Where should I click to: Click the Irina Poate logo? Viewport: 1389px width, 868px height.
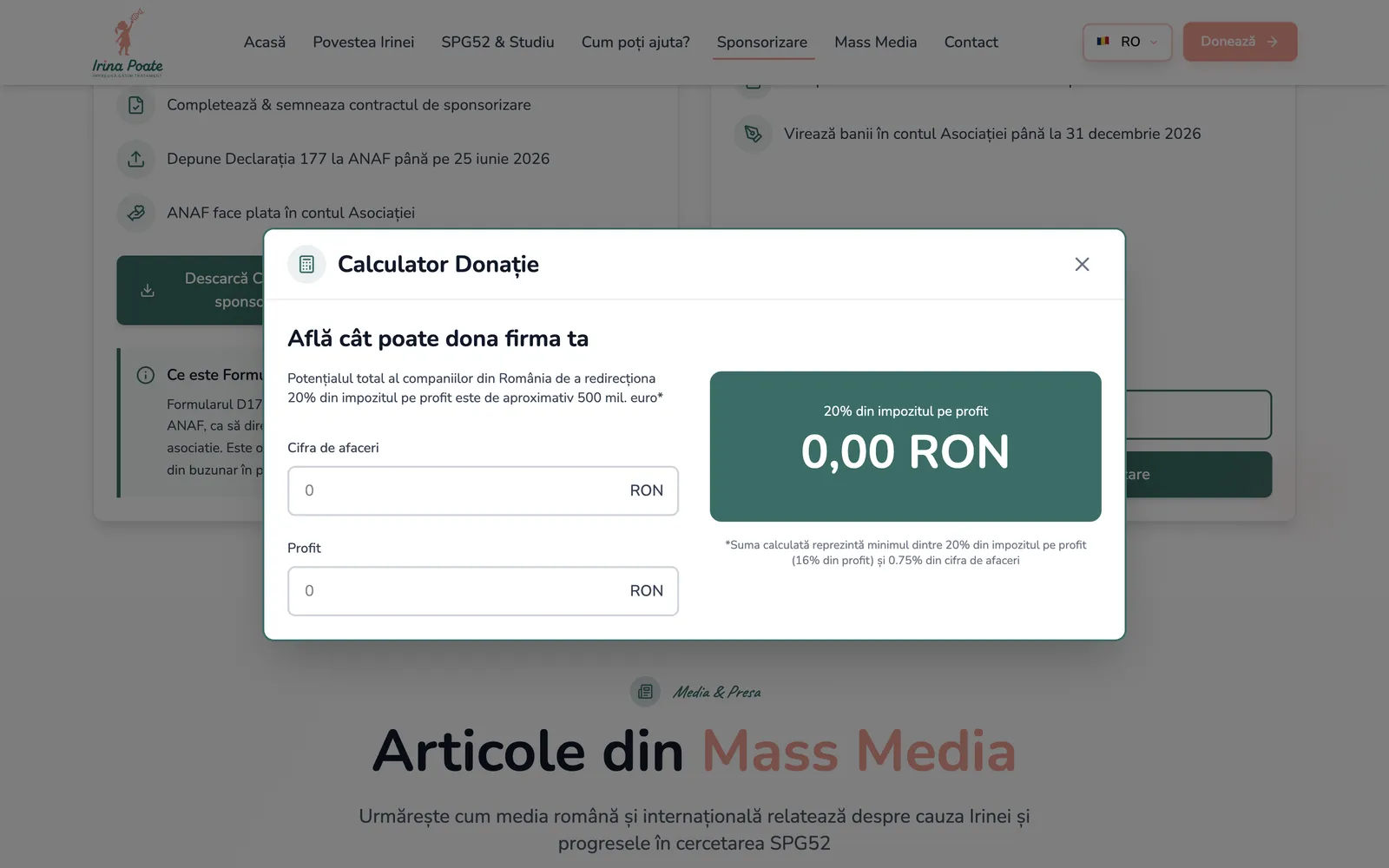click(x=128, y=43)
